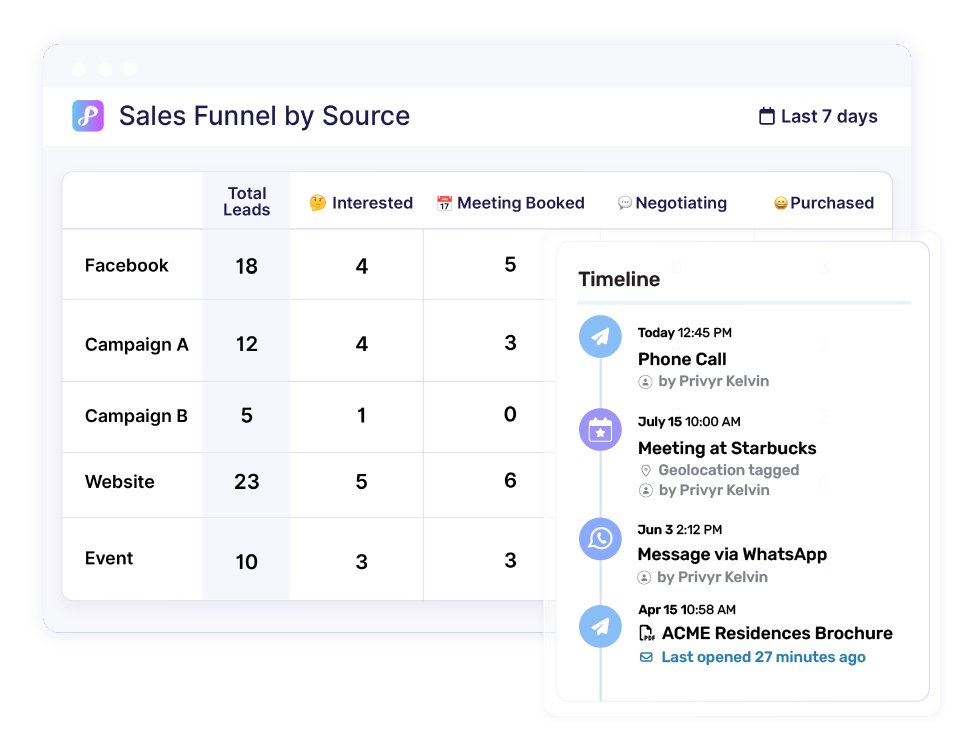Open the Message via WhatsApp entry
The width and height of the screenshot is (956, 731).
732,554
